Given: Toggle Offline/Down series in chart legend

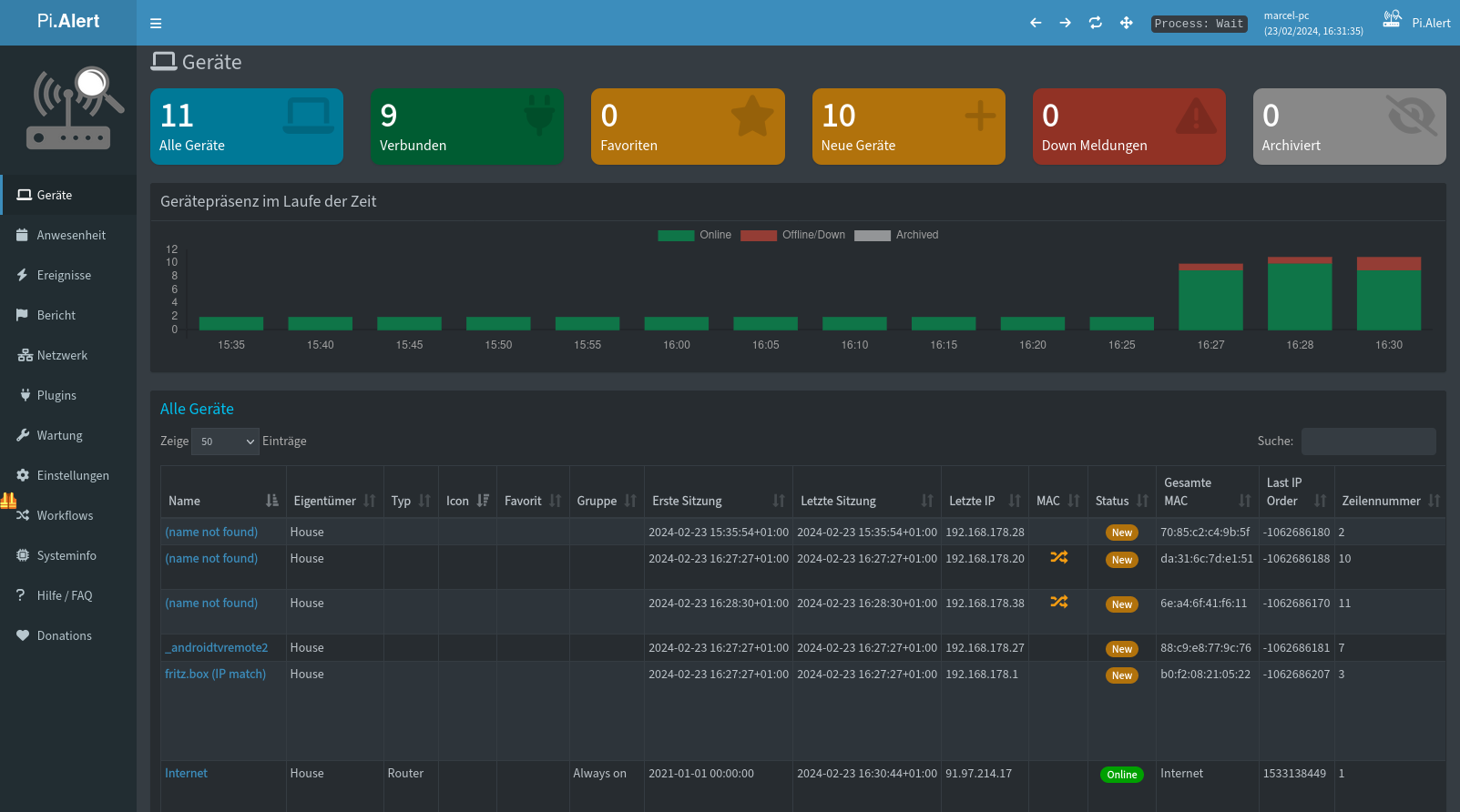Looking at the screenshot, I should tap(793, 235).
